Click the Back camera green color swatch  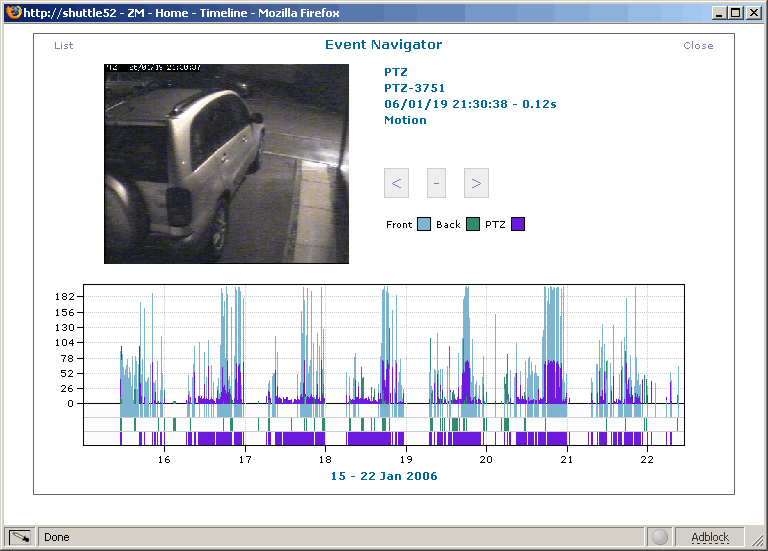coord(473,224)
